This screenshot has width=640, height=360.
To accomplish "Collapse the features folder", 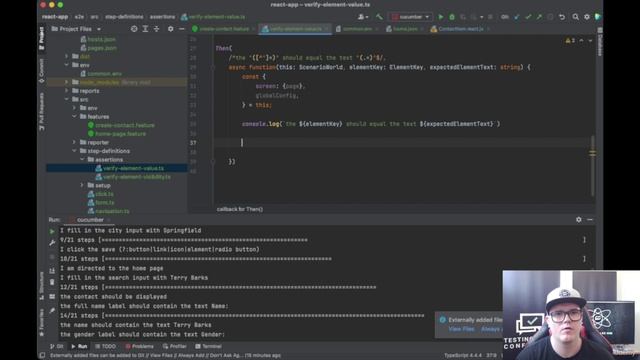I will click(x=74, y=116).
